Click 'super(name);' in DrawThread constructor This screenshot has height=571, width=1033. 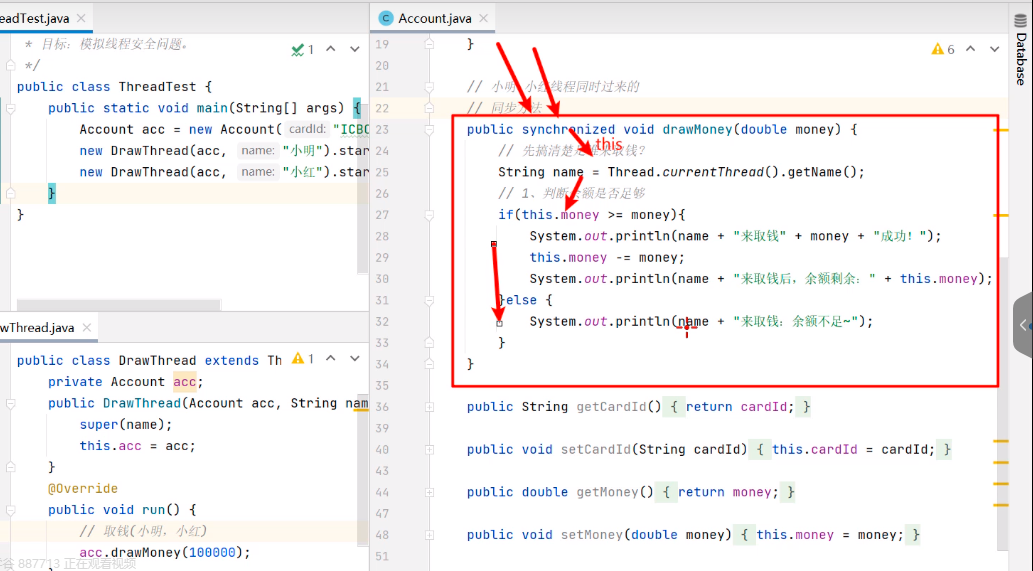(x=126, y=425)
